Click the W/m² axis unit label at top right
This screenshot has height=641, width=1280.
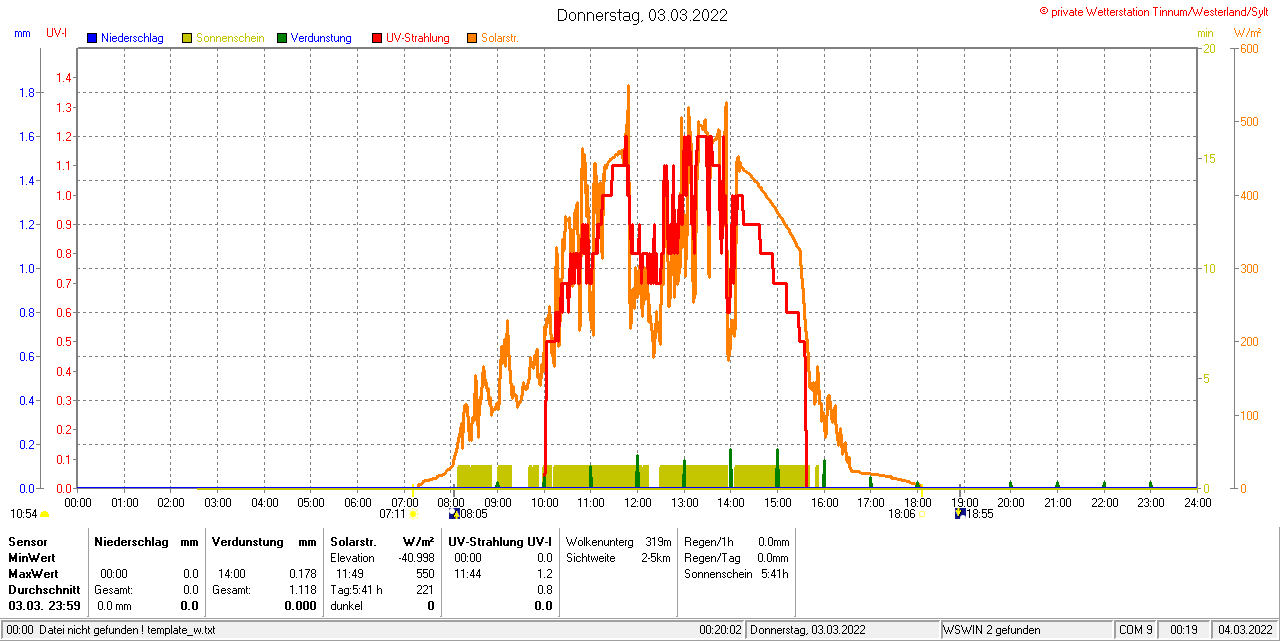(x=1247, y=33)
